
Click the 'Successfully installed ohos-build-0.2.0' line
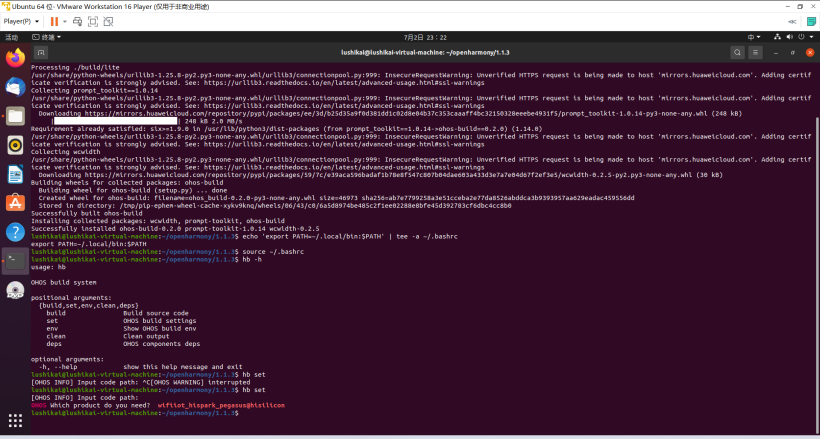(x=175, y=229)
